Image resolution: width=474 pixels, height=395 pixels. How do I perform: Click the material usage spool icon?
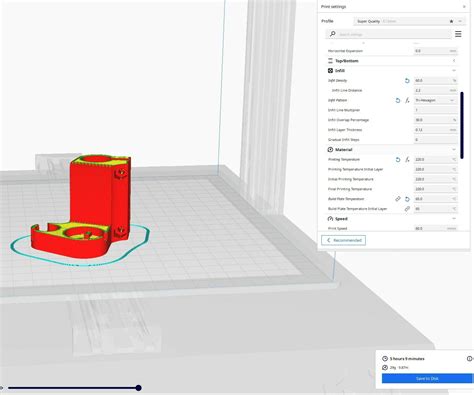point(385,367)
